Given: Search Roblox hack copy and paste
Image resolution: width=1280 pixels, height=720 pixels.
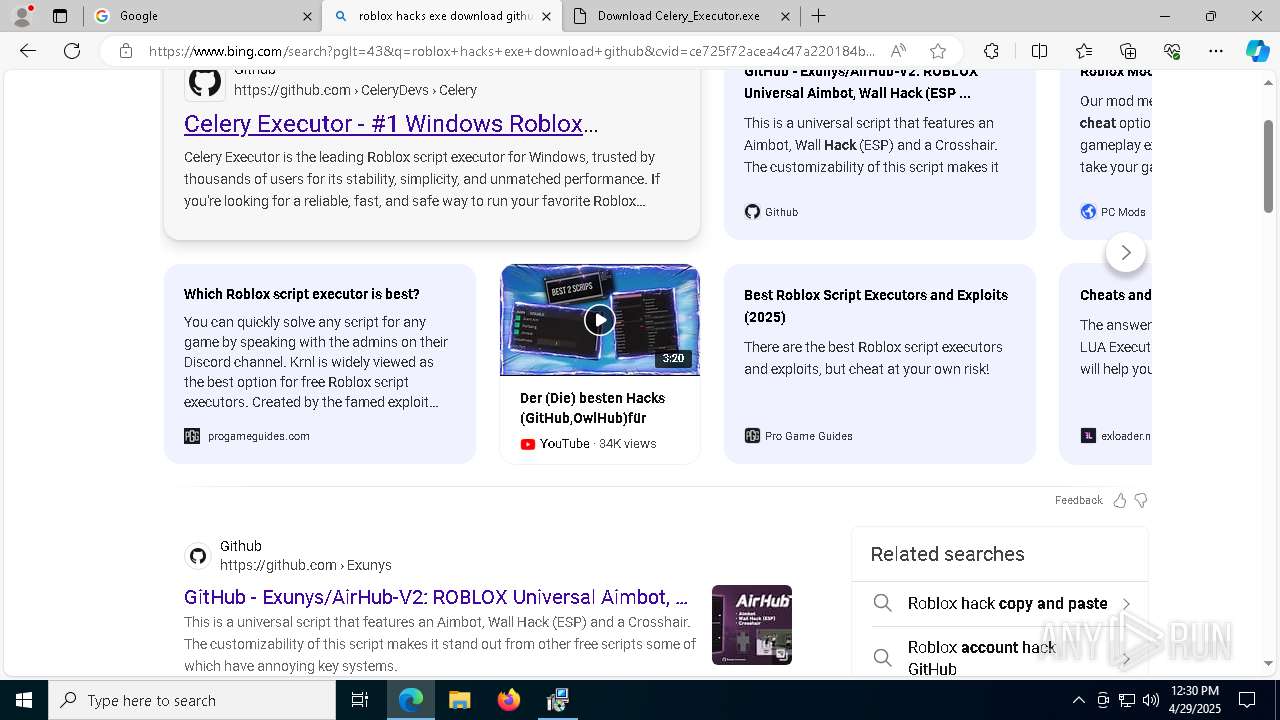Looking at the screenshot, I should (1000, 603).
